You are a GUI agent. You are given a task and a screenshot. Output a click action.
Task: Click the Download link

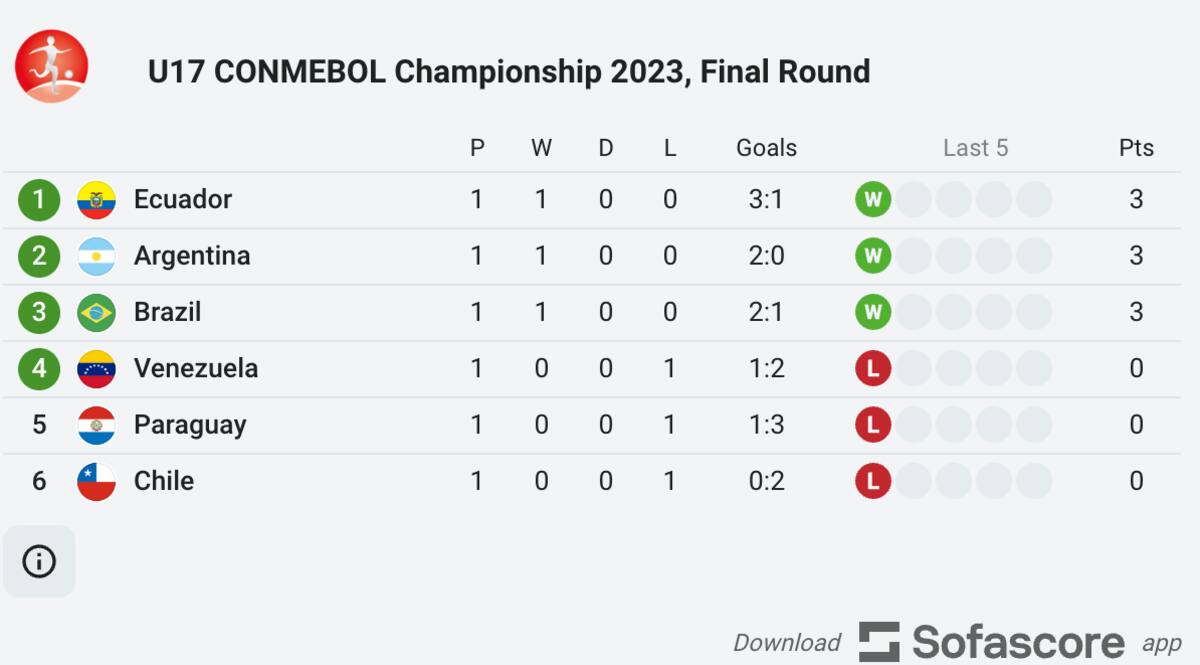tap(786, 641)
